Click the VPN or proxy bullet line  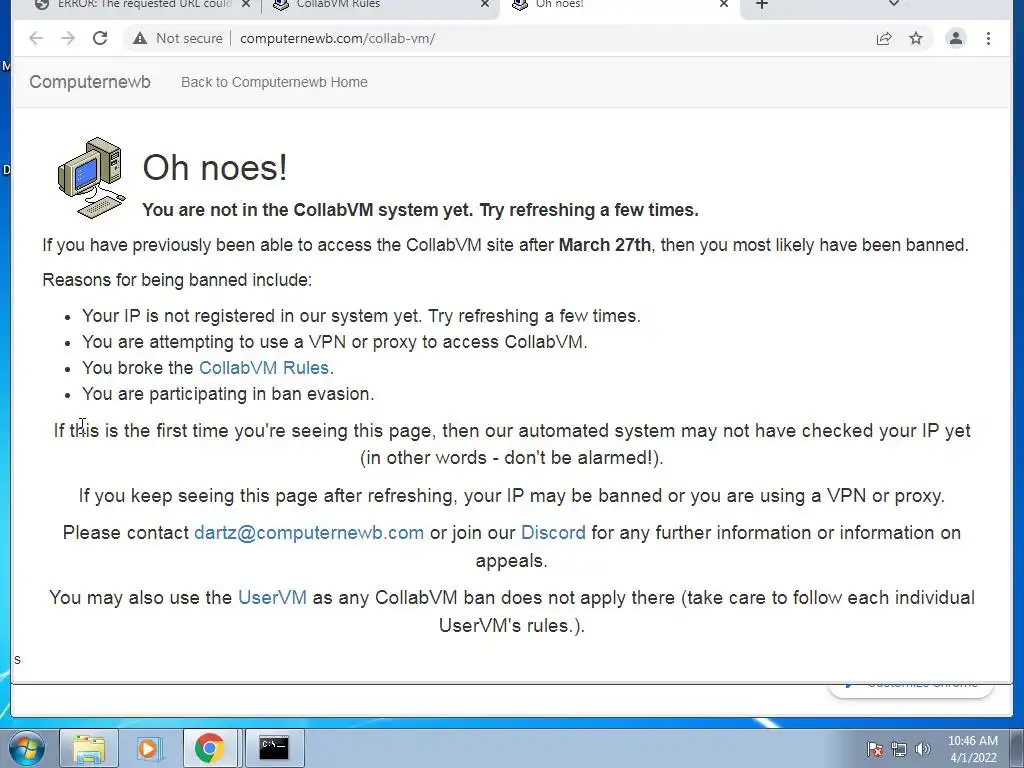coord(334,342)
